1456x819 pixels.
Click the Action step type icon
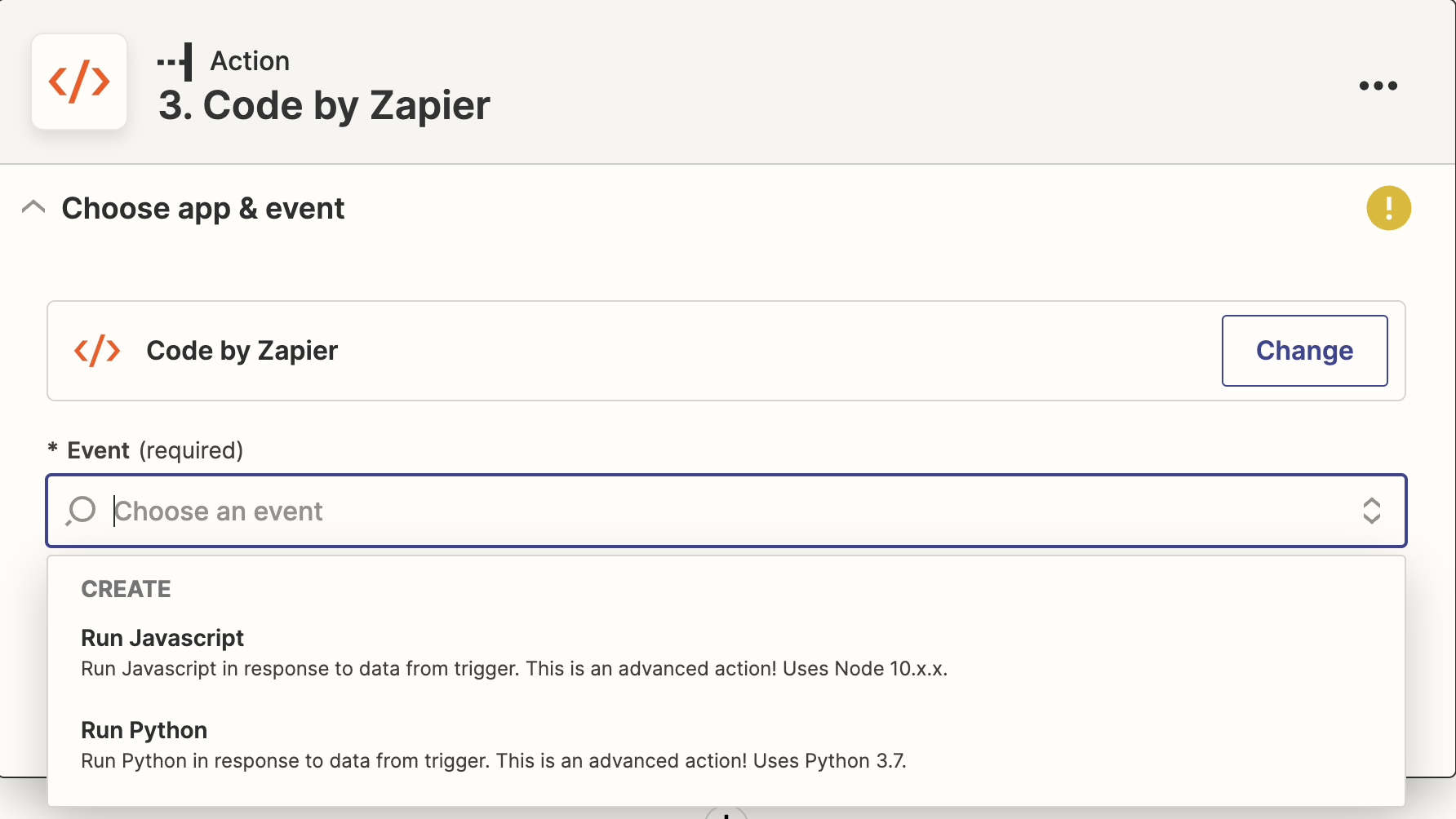tap(175, 62)
